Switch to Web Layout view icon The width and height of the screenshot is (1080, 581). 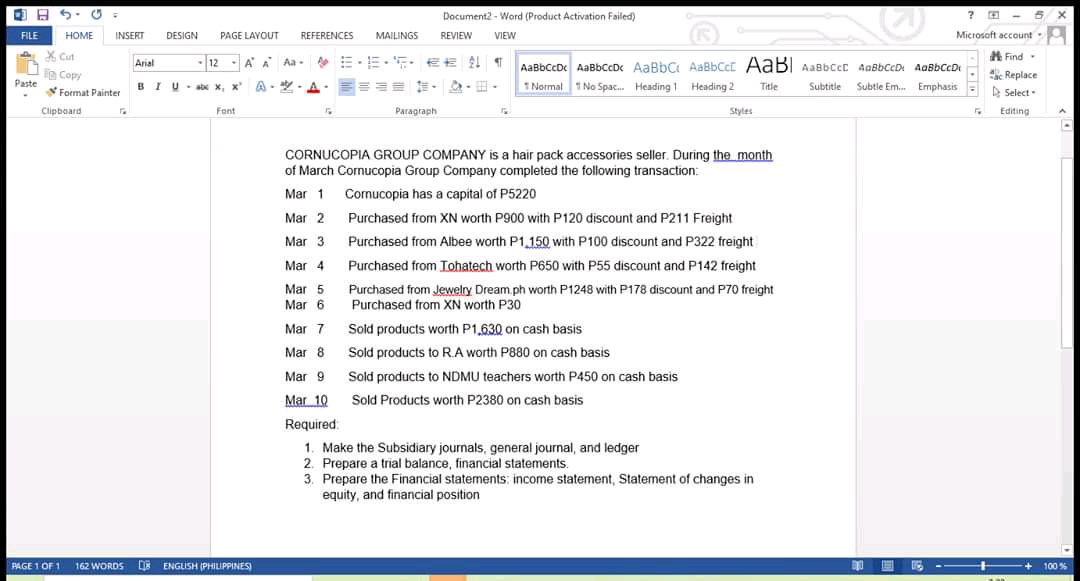point(917,566)
